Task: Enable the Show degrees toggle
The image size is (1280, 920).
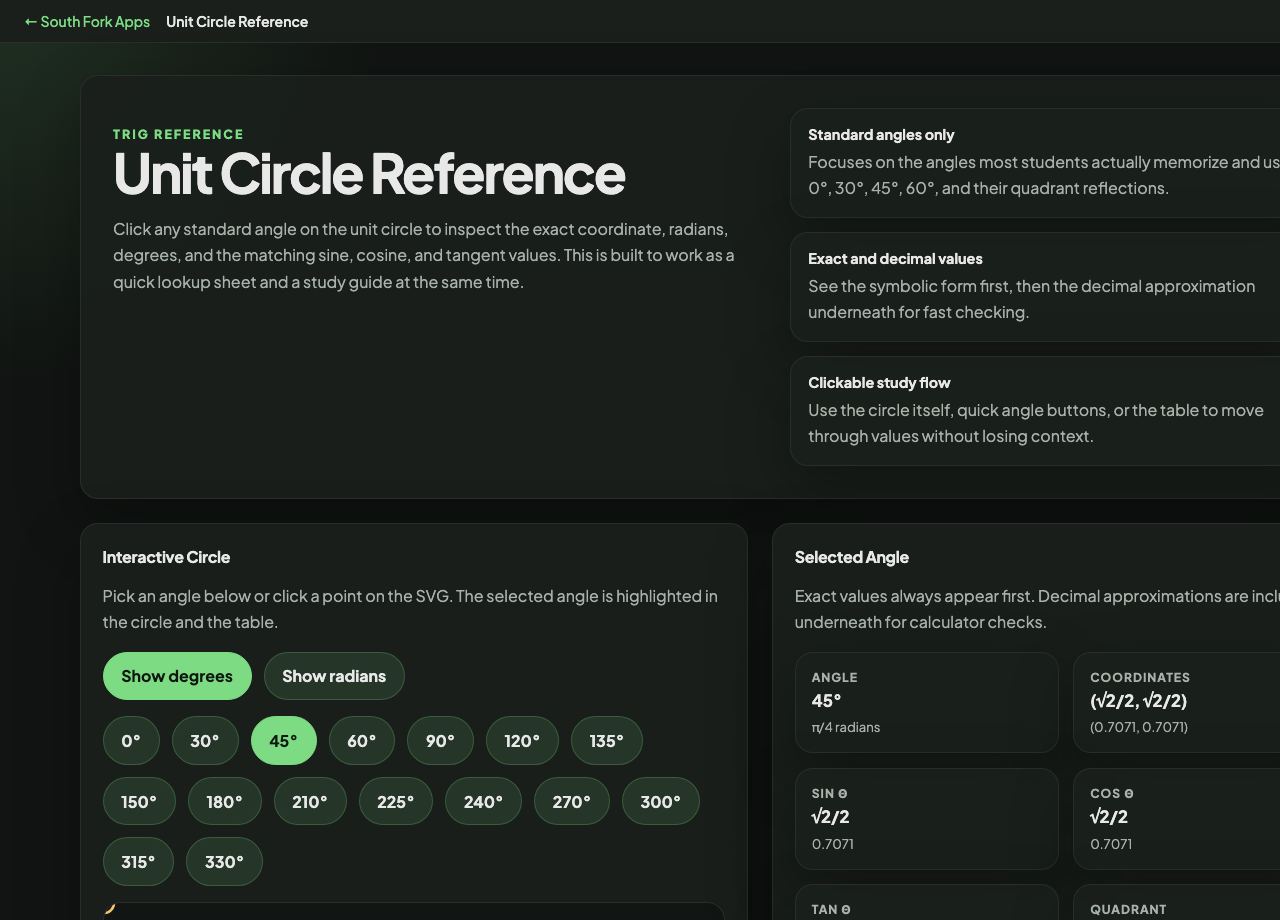Action: 177,676
